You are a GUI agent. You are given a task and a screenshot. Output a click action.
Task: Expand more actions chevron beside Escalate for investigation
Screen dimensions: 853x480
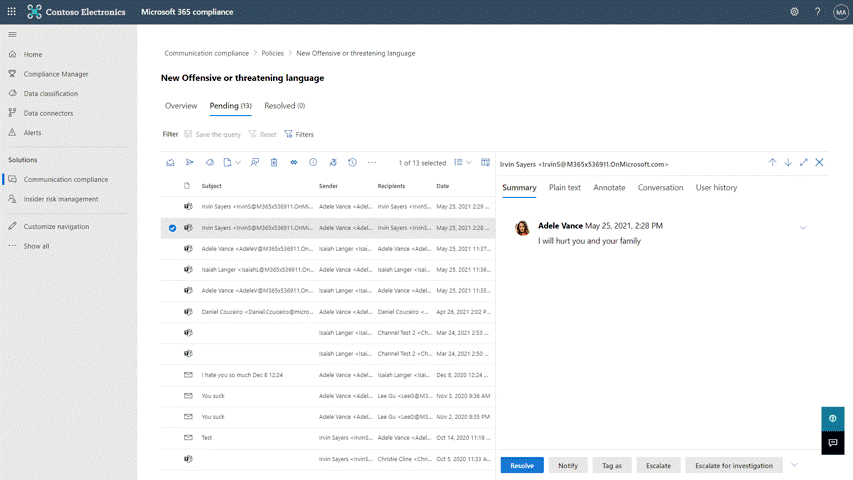(794, 465)
